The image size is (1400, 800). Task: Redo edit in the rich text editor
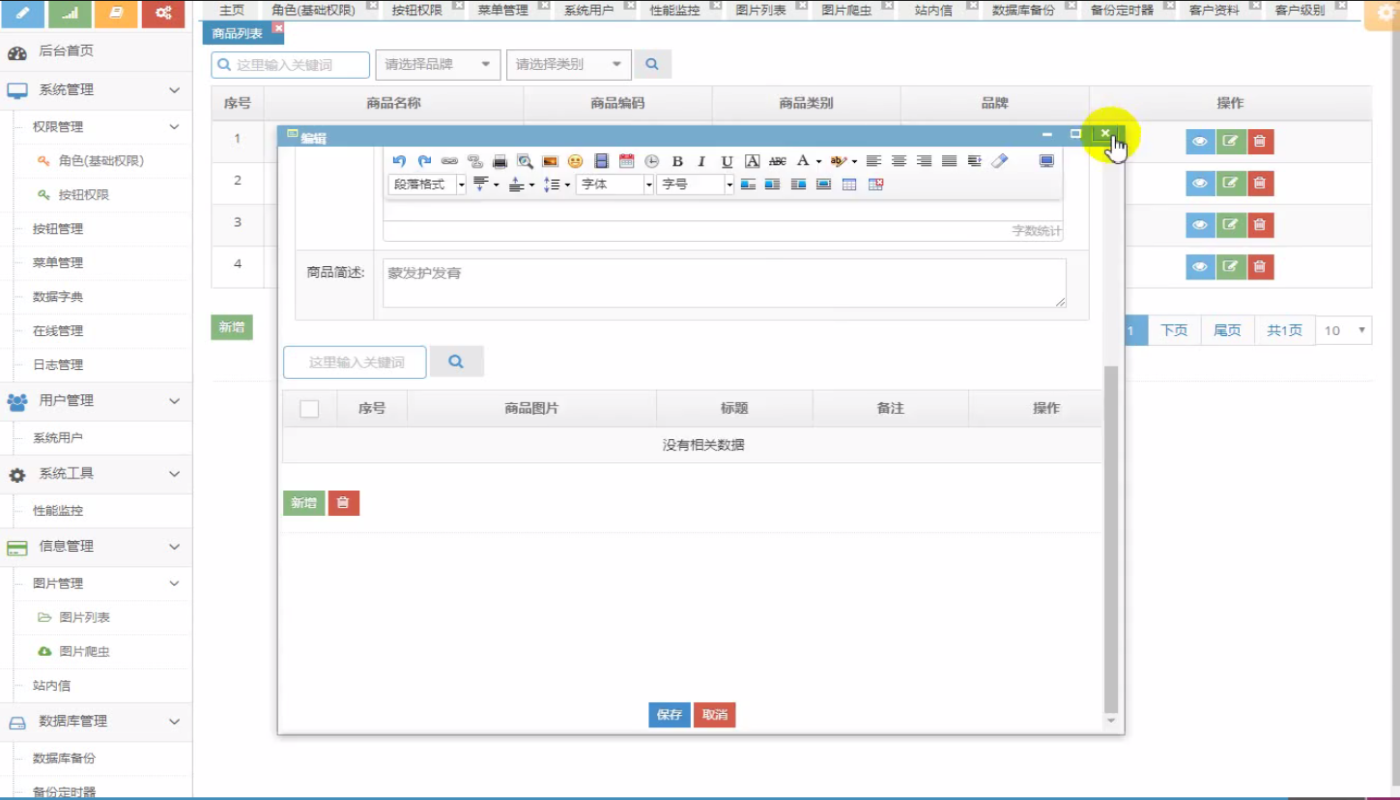pos(424,161)
